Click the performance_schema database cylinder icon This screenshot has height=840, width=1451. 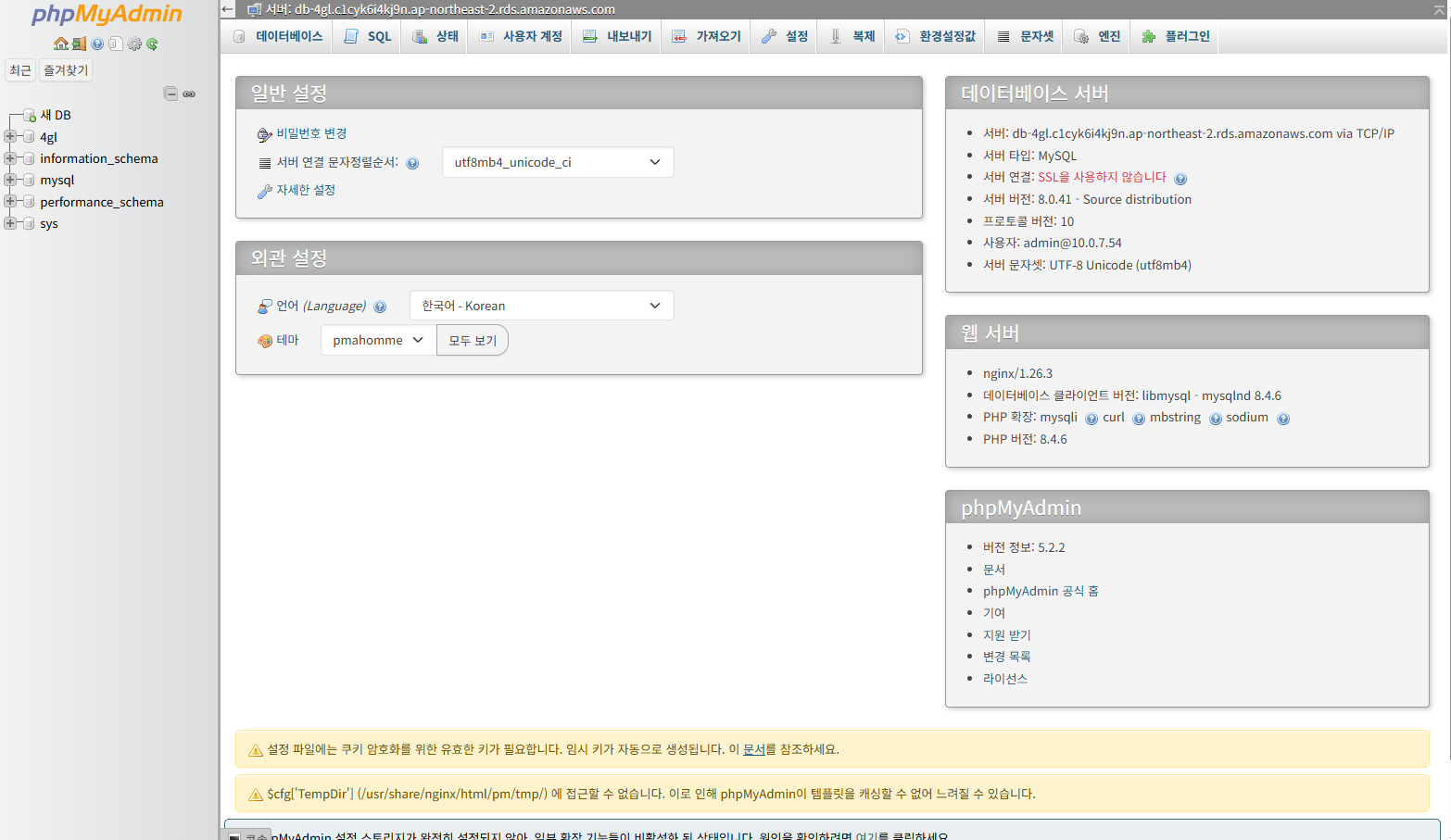click(x=29, y=202)
